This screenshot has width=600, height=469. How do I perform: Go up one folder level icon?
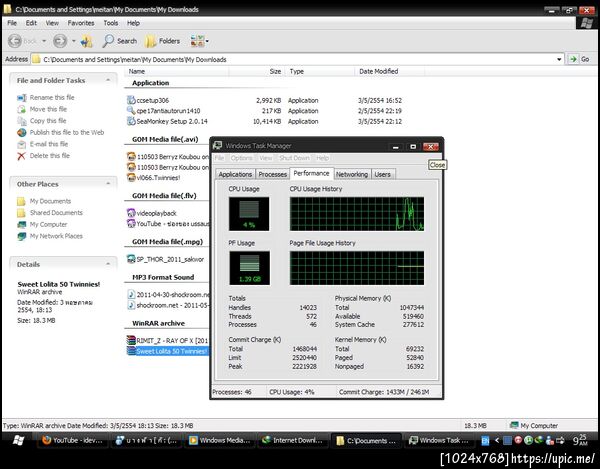tap(87, 41)
